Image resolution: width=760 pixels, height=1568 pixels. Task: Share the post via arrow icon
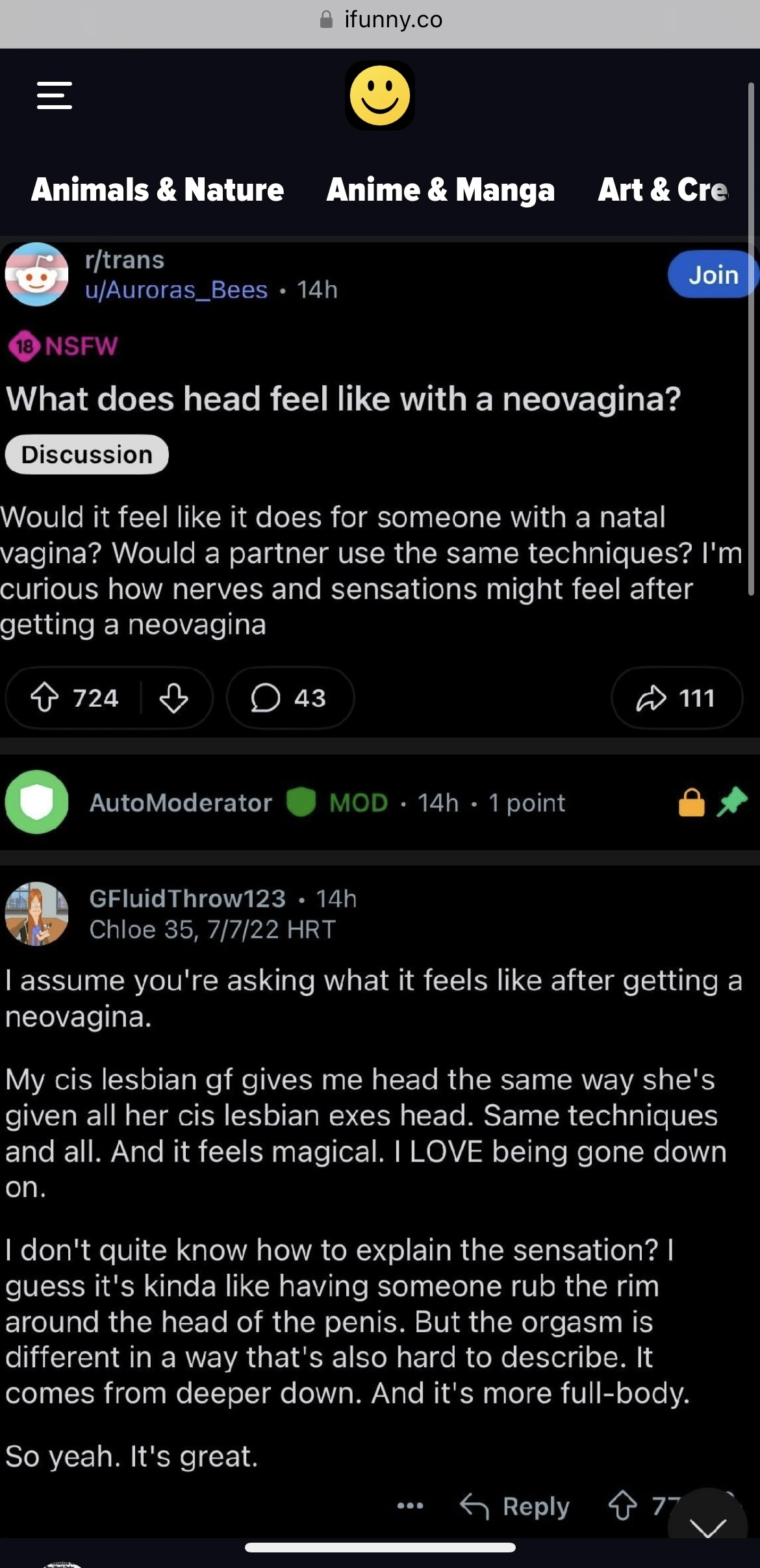pyautogui.click(x=676, y=698)
